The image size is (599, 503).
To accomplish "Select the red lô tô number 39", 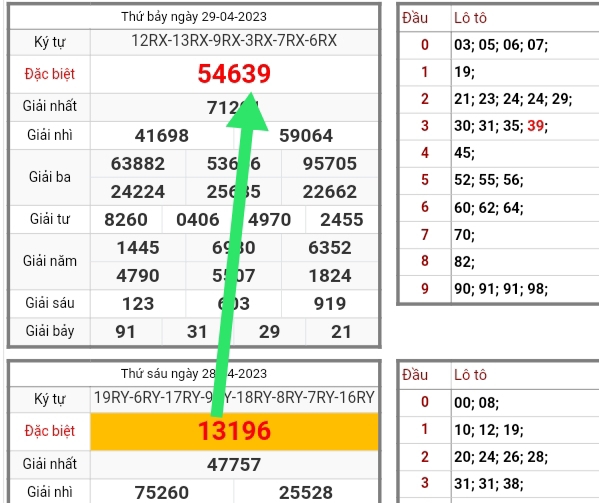I will 536,126.
